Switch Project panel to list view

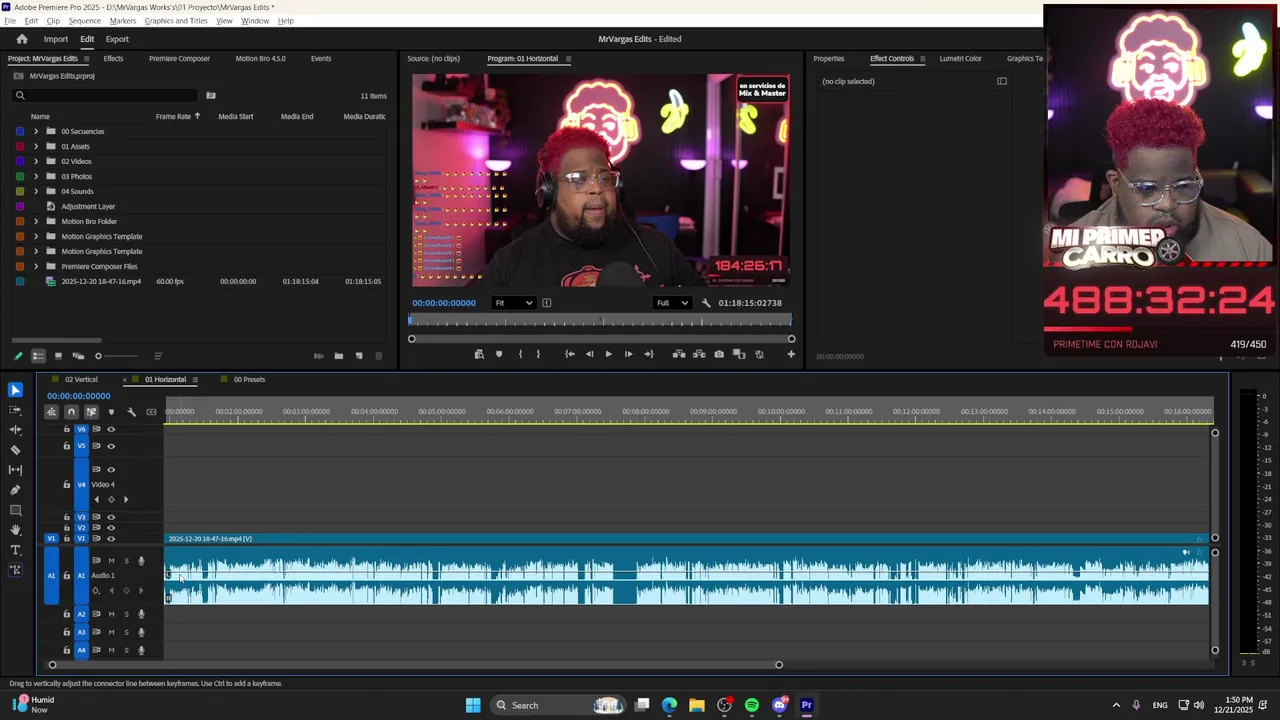(x=38, y=356)
